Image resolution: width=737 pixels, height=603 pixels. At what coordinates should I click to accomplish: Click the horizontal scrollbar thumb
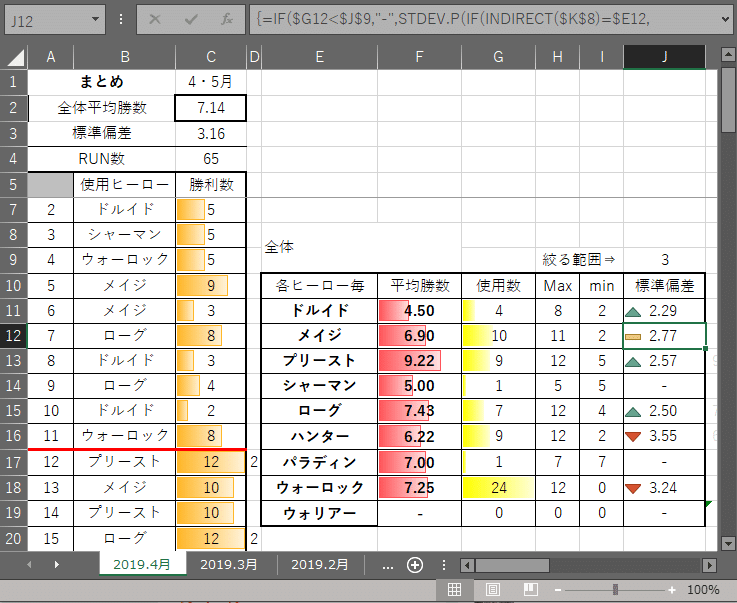[512, 565]
